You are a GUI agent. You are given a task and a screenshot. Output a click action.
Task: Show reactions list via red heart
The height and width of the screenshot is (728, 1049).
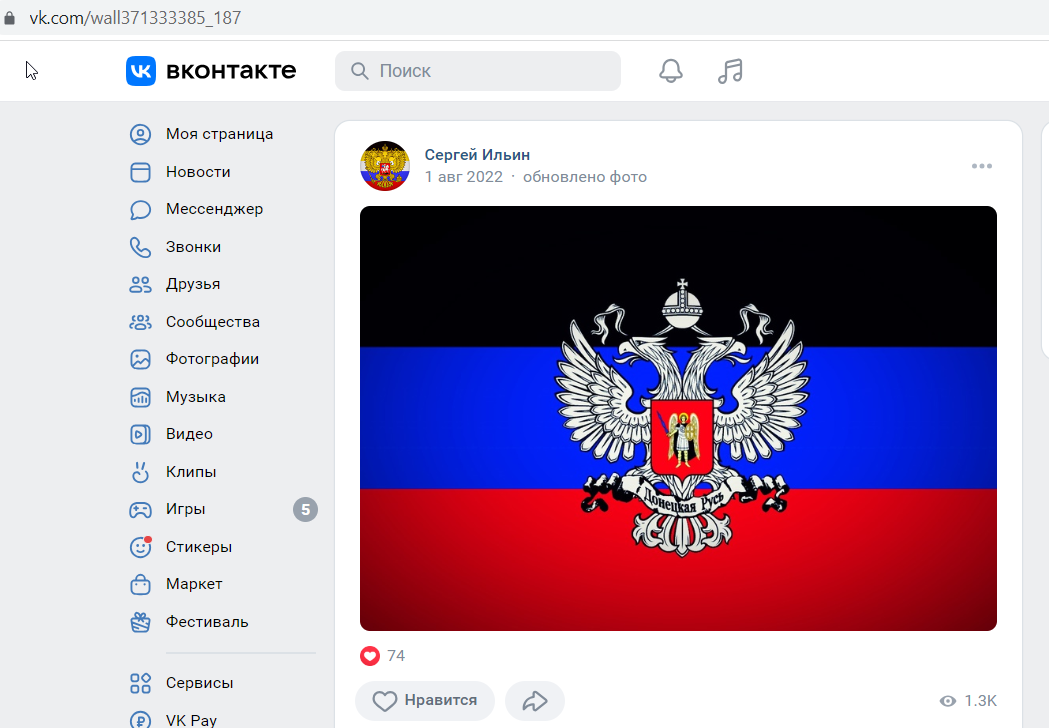pyautogui.click(x=370, y=656)
